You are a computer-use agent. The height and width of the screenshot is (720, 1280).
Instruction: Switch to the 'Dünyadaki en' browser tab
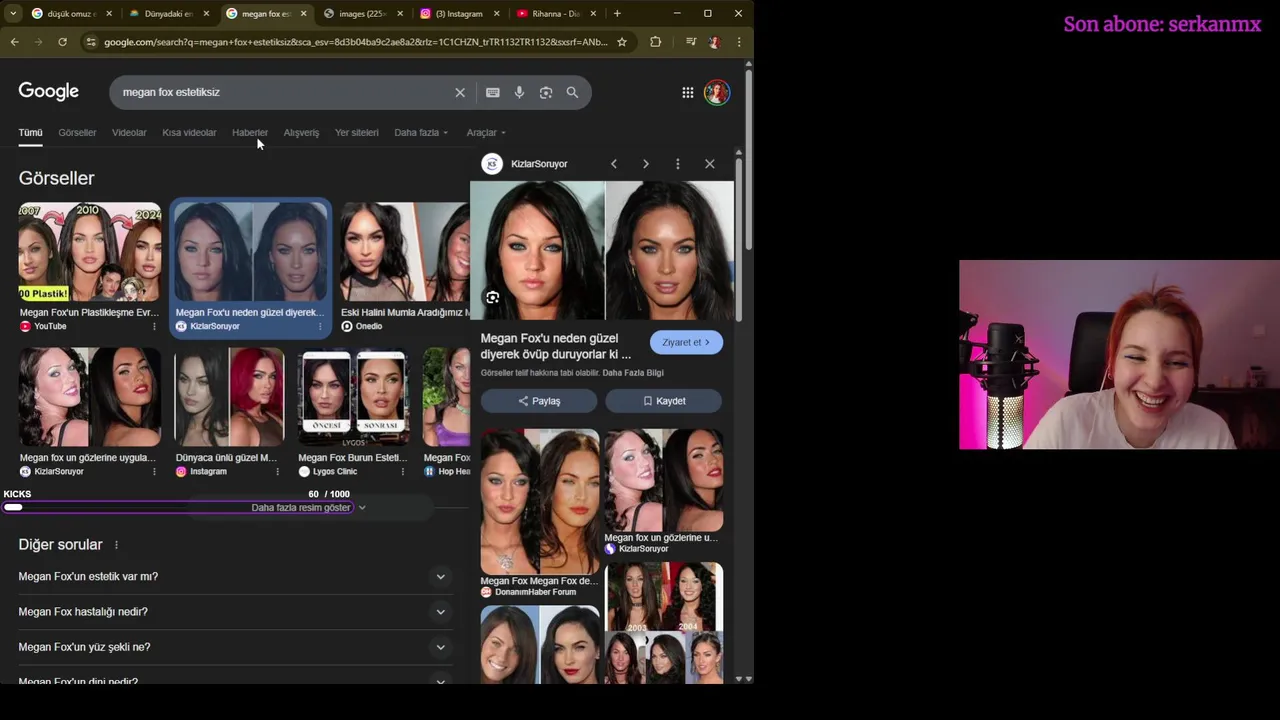click(x=168, y=14)
